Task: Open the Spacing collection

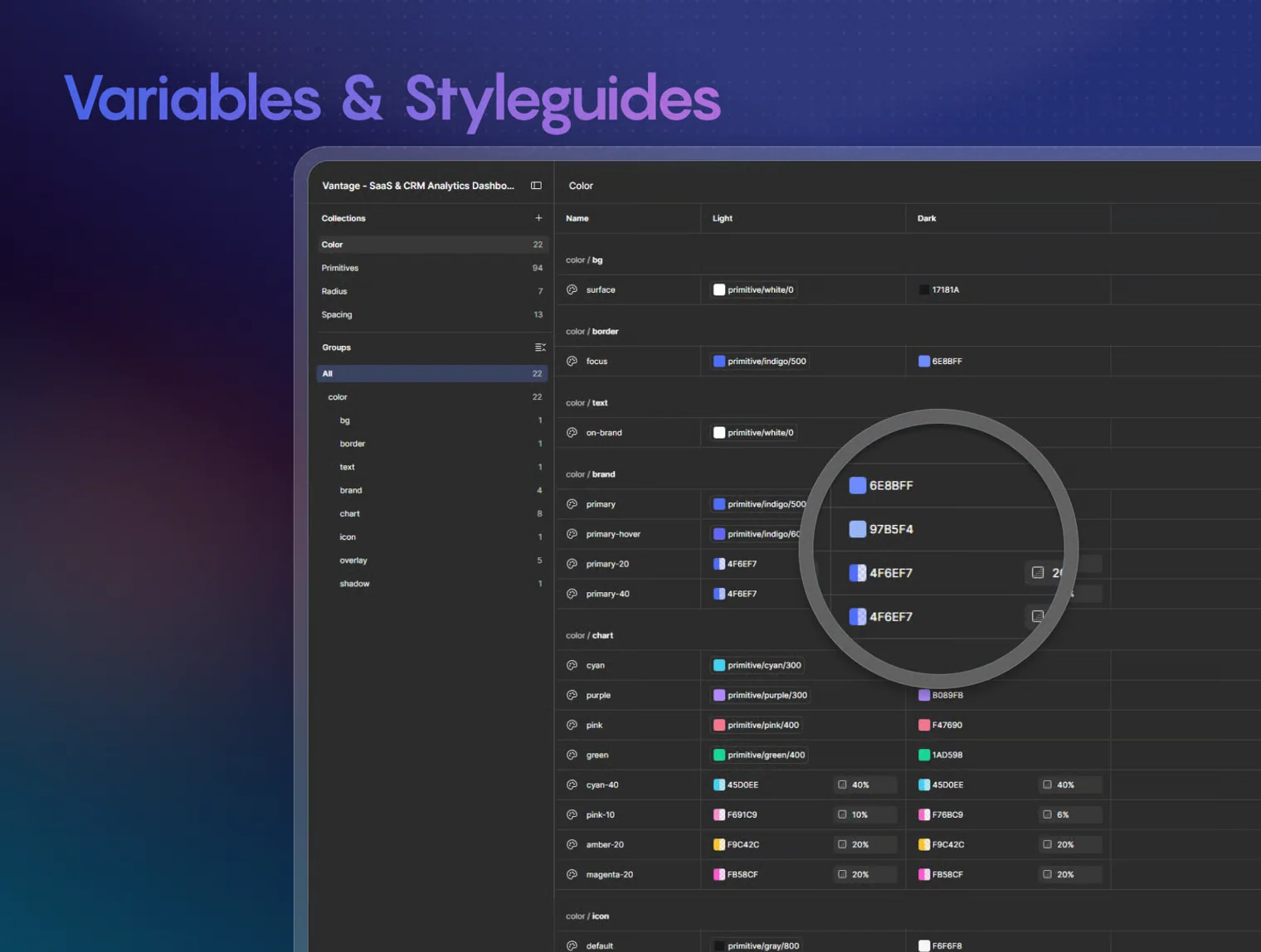Action: tap(432, 314)
